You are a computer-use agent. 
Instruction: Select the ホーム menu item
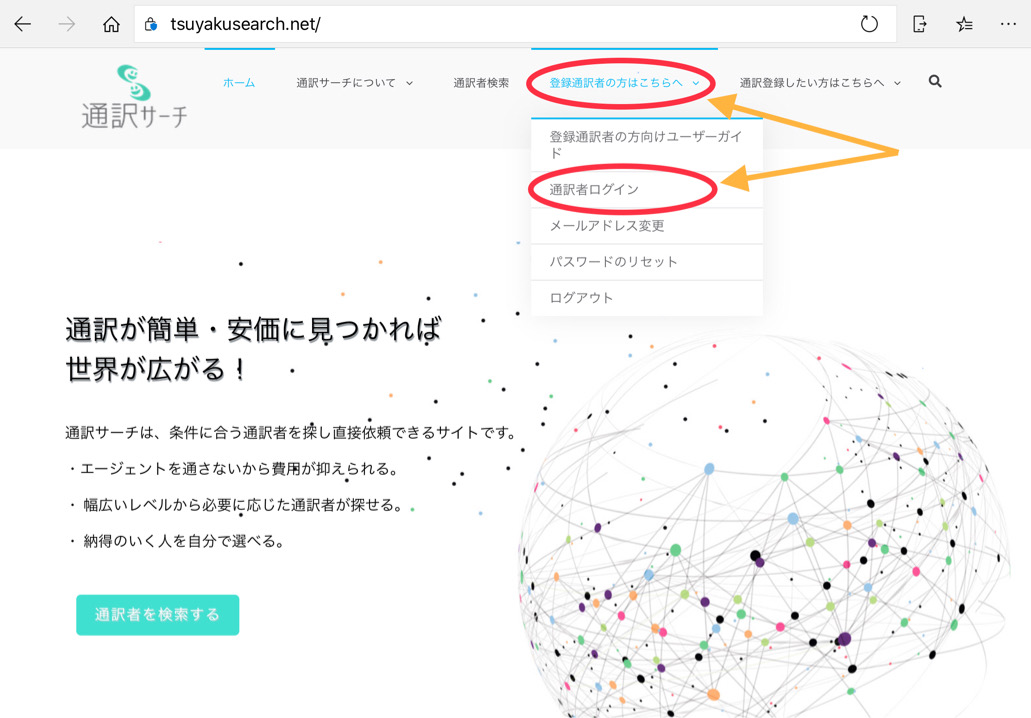(239, 84)
